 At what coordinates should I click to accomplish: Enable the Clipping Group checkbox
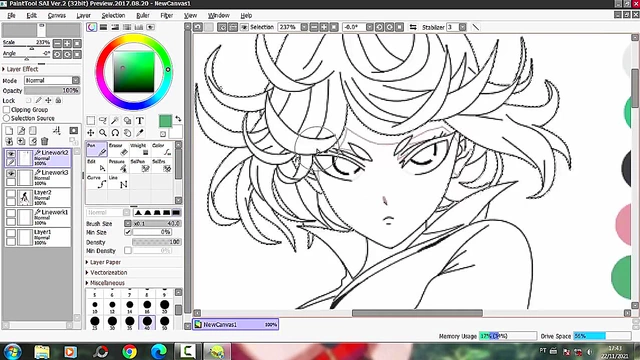tap(6, 109)
